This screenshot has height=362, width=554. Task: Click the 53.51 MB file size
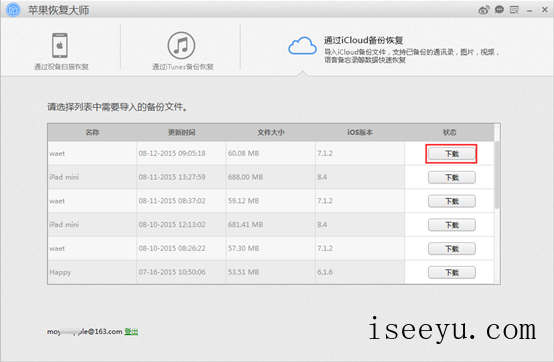coord(243,272)
